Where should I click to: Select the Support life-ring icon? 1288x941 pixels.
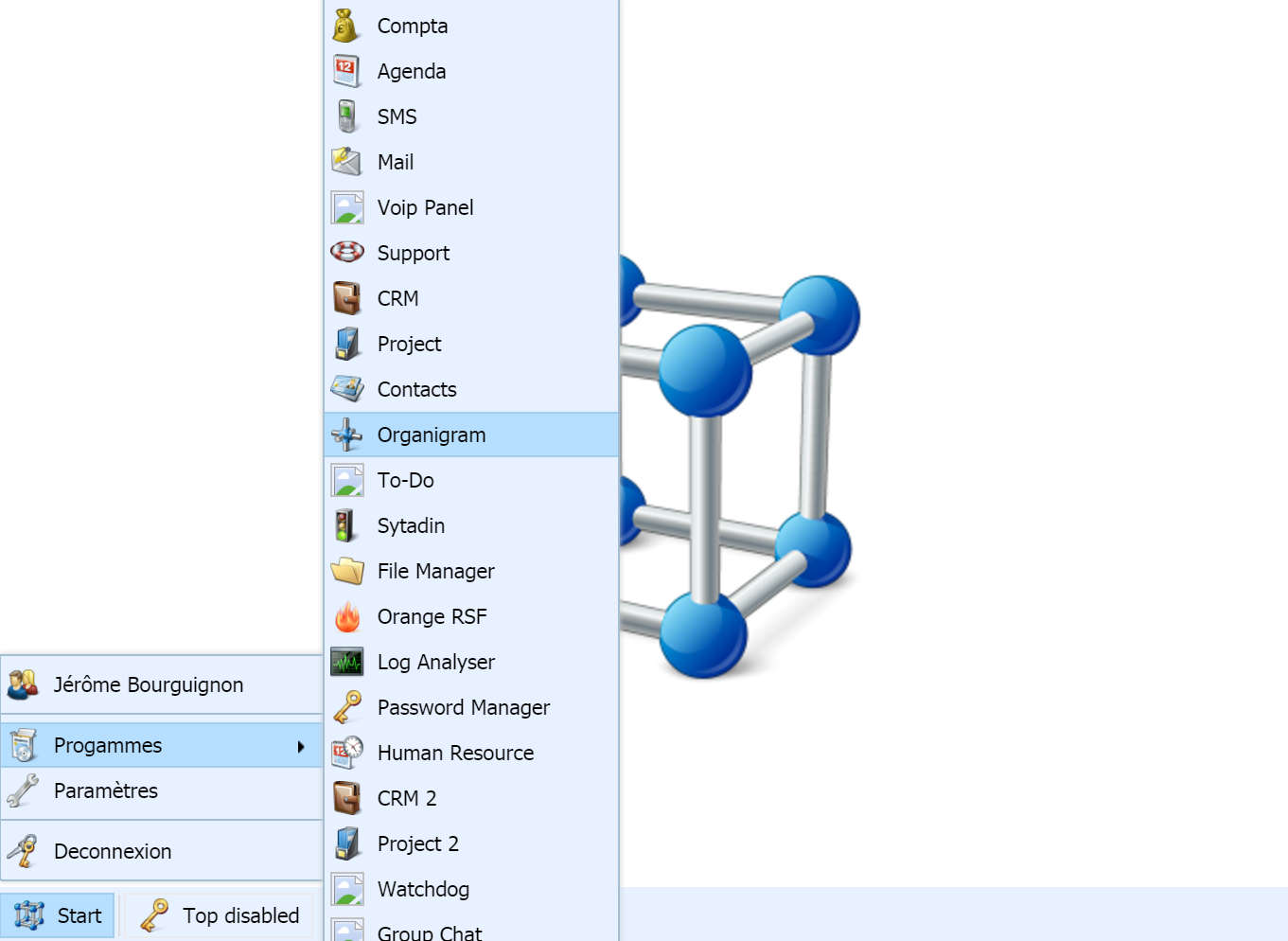(346, 253)
